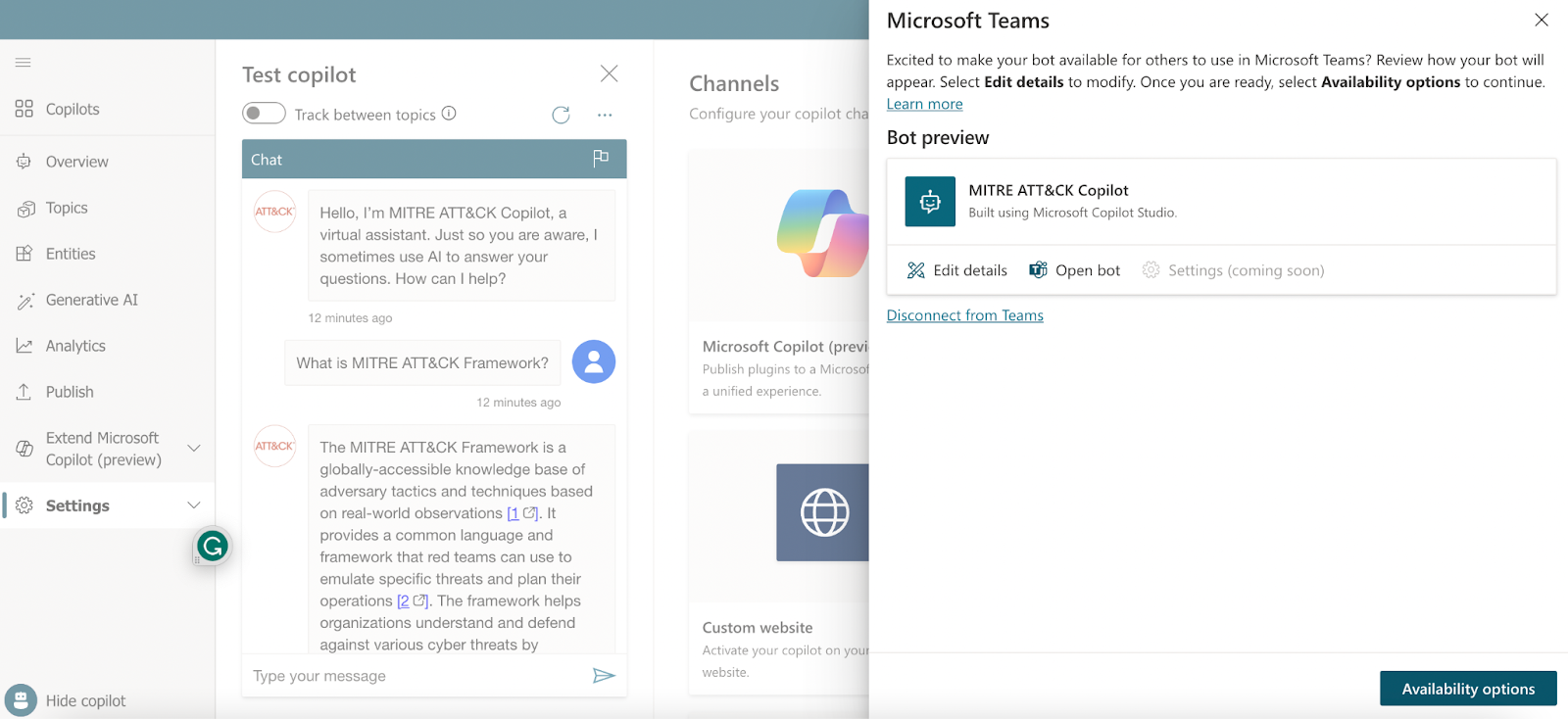The width and height of the screenshot is (1568, 719).
Task: Select the Microsoft Copilot channel logo
Action: [822, 234]
